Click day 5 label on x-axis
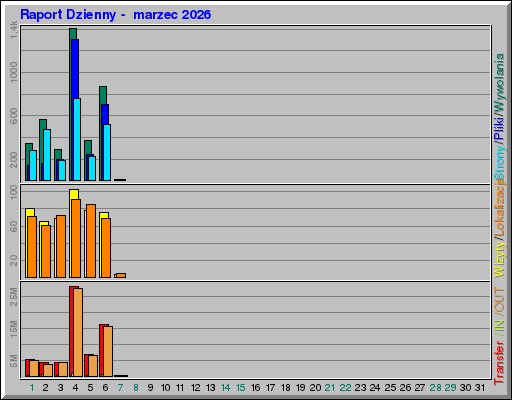The image size is (512, 400). 90,388
